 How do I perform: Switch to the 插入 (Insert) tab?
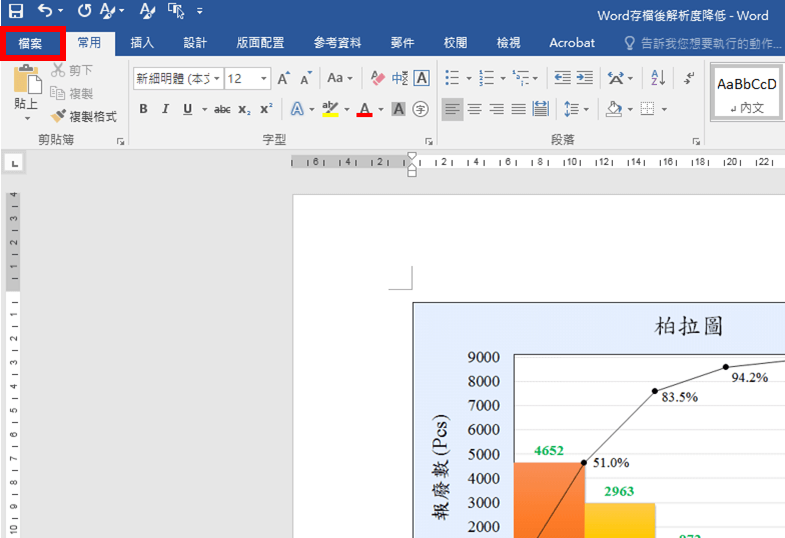coord(142,43)
